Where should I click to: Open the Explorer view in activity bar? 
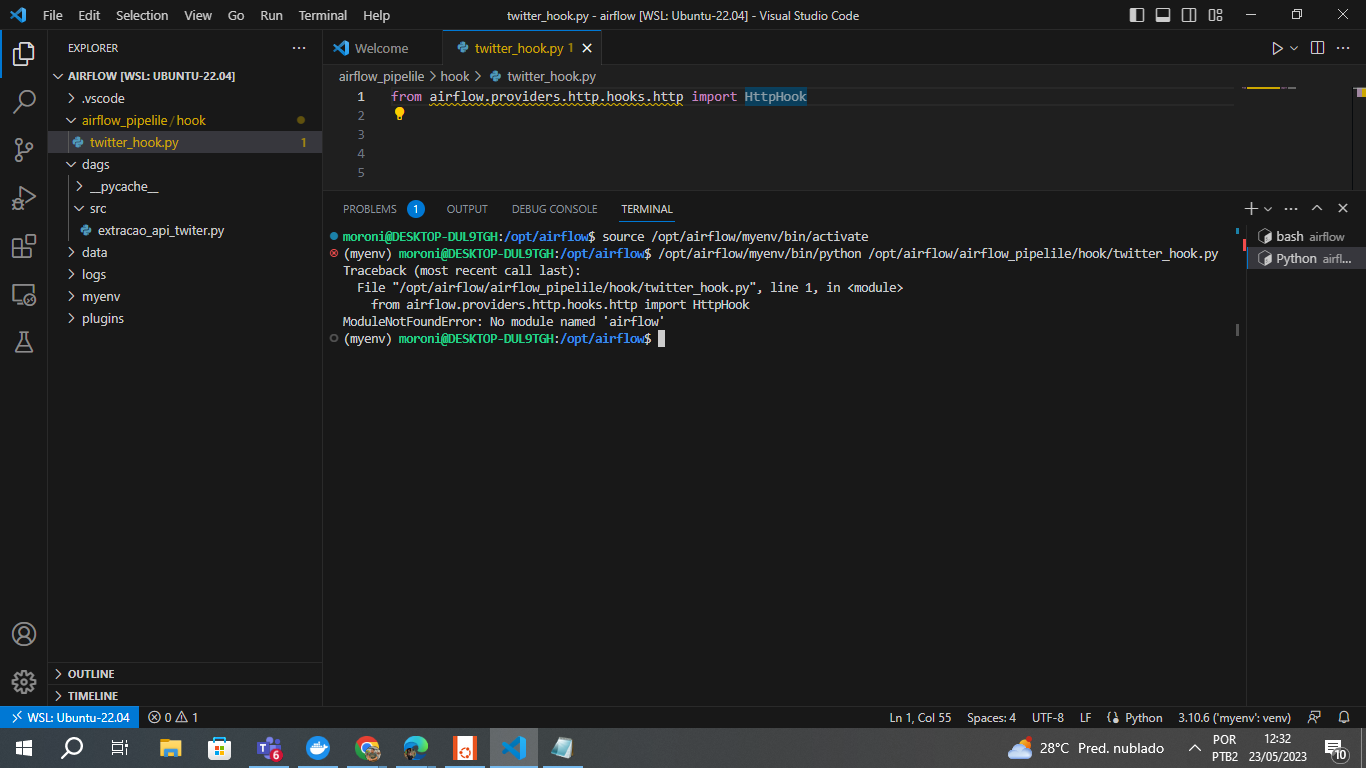(x=24, y=53)
